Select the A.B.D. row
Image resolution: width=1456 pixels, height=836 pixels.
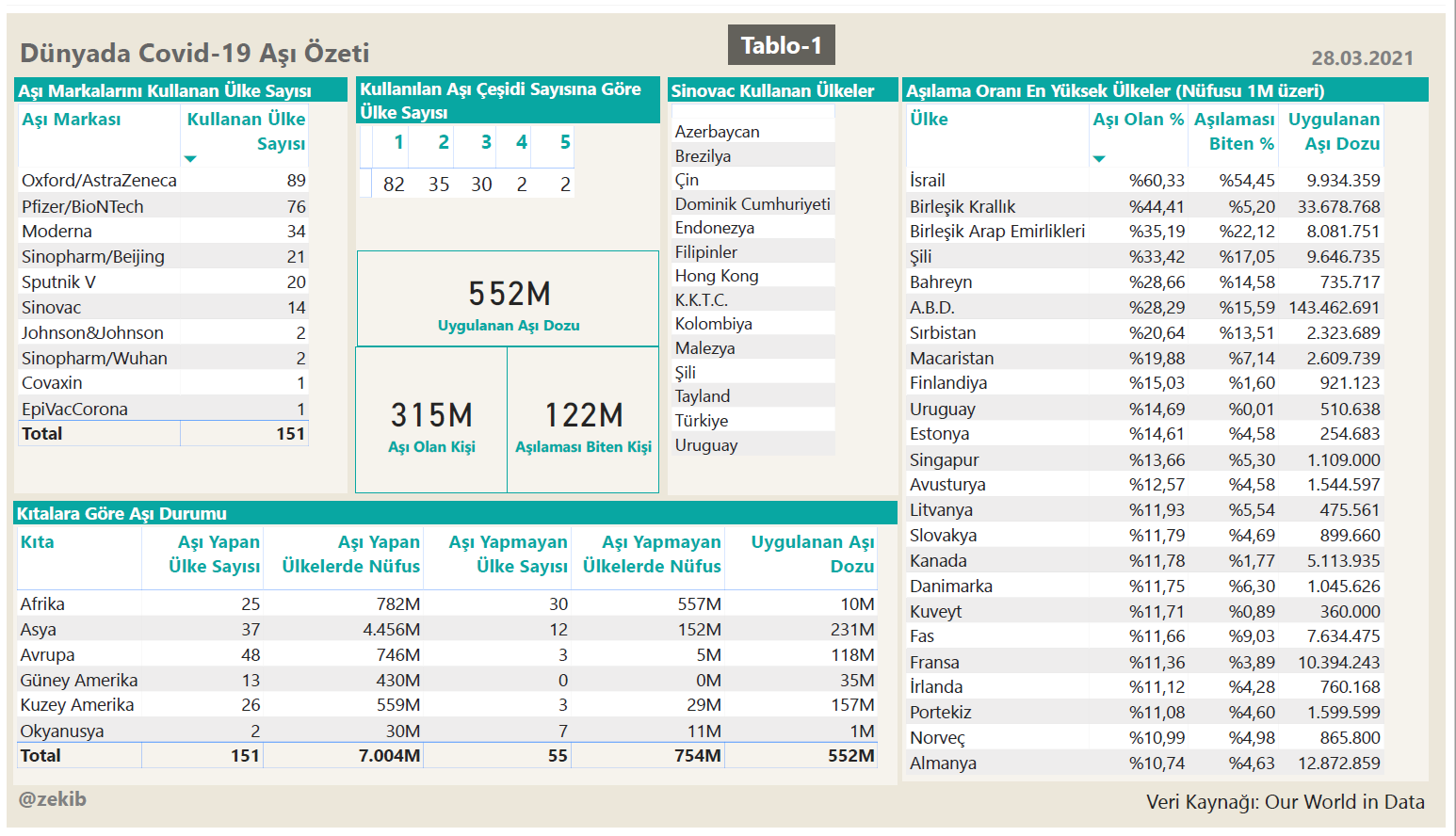(x=1145, y=308)
